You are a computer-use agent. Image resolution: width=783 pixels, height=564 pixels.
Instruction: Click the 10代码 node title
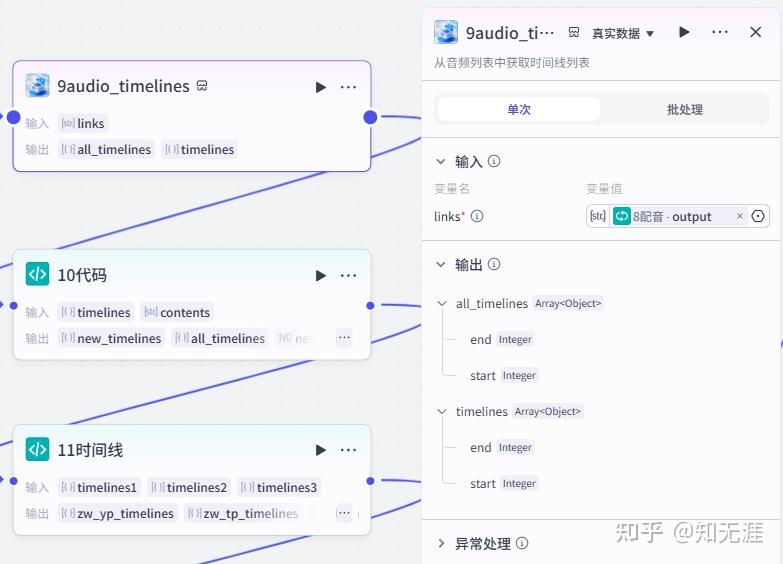[82, 275]
